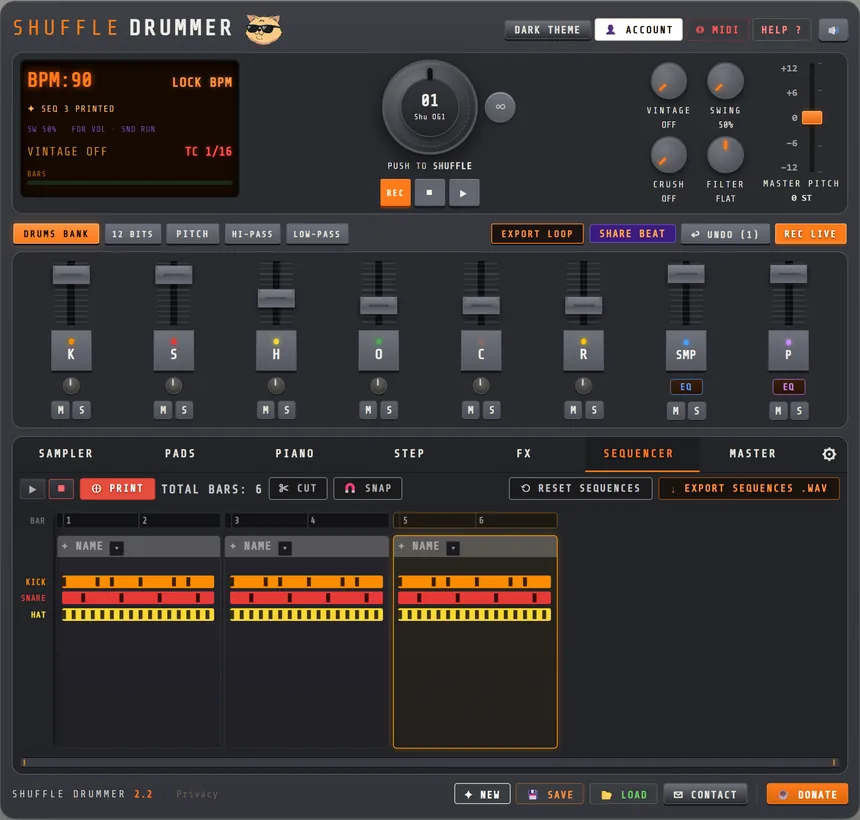Open the EQ for P channel
The height and width of the screenshot is (820, 860).
(x=789, y=387)
